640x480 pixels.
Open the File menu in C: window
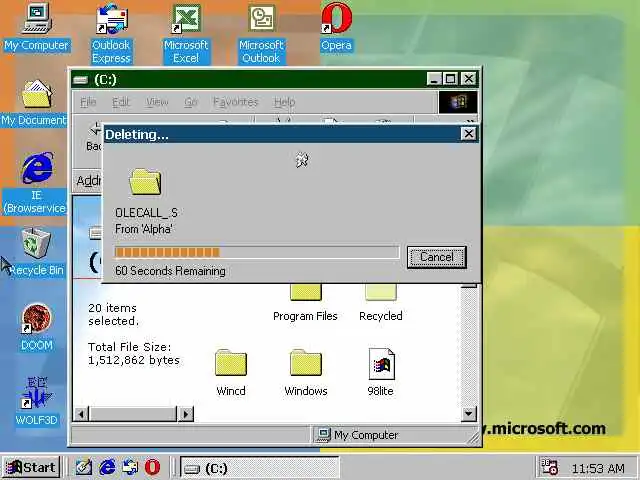[x=88, y=102]
